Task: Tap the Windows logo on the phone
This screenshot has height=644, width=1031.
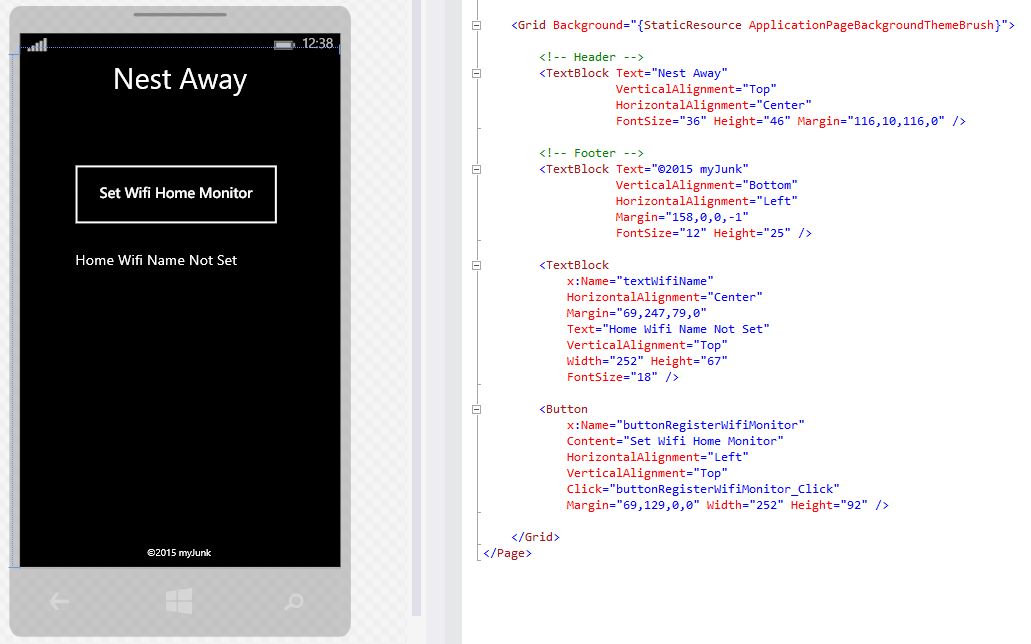Action: point(179,601)
